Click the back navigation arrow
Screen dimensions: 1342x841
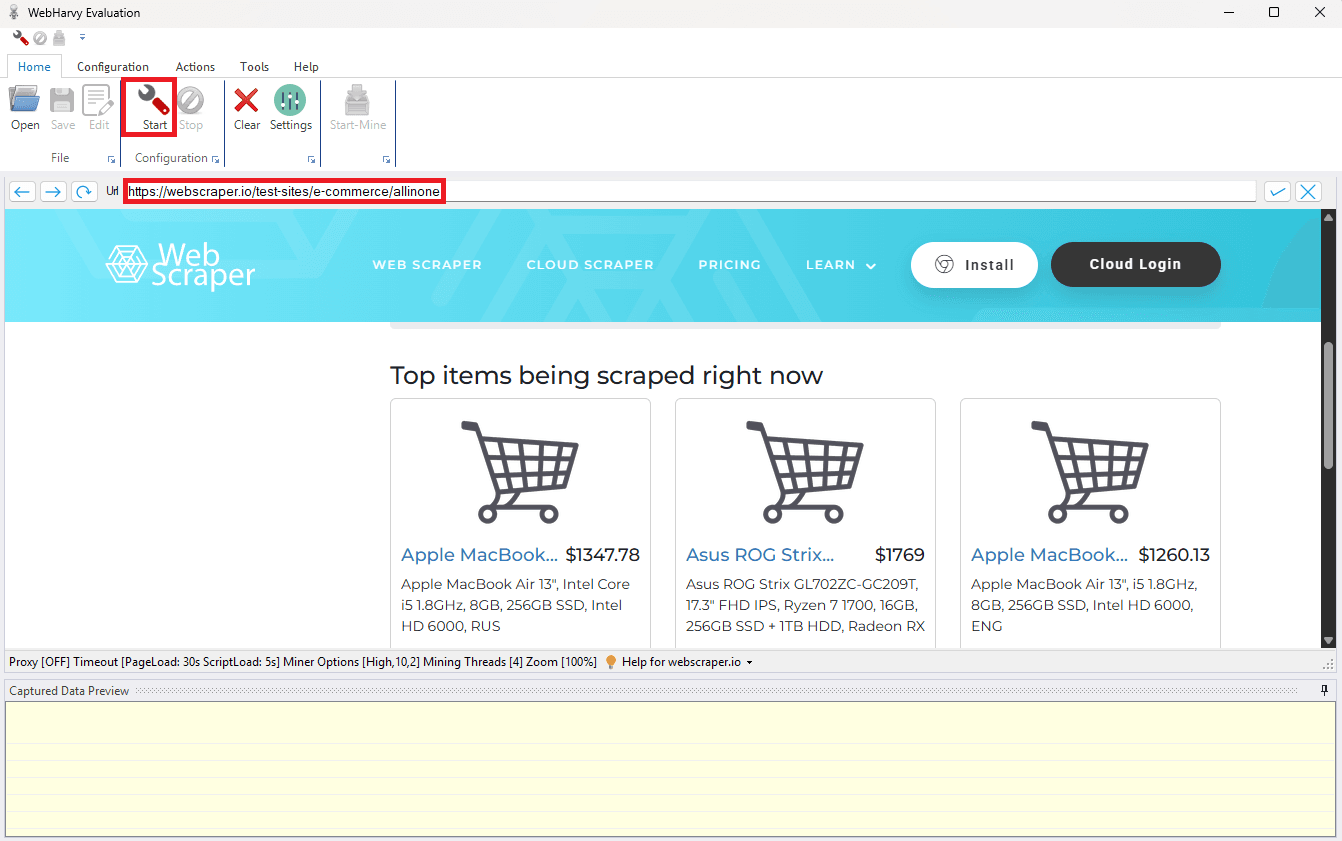[21, 191]
